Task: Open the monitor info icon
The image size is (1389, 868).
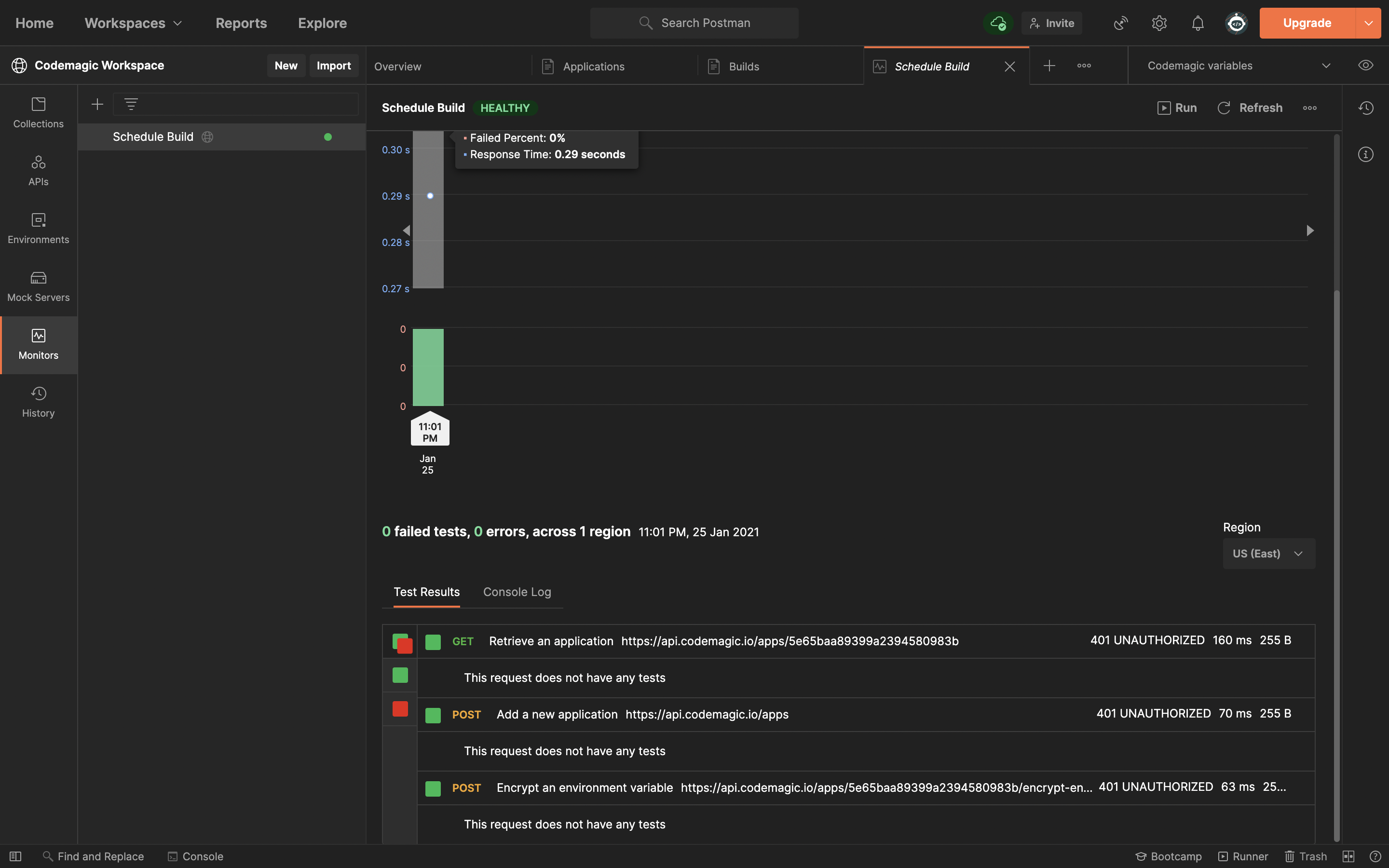Action: [1365, 154]
